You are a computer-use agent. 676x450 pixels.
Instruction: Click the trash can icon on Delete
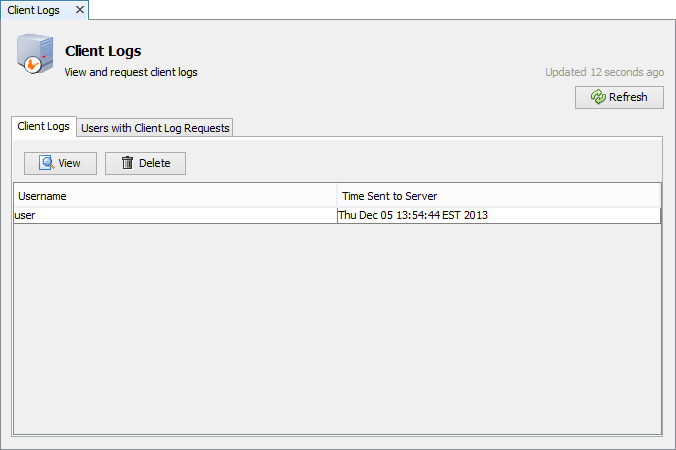click(x=127, y=163)
